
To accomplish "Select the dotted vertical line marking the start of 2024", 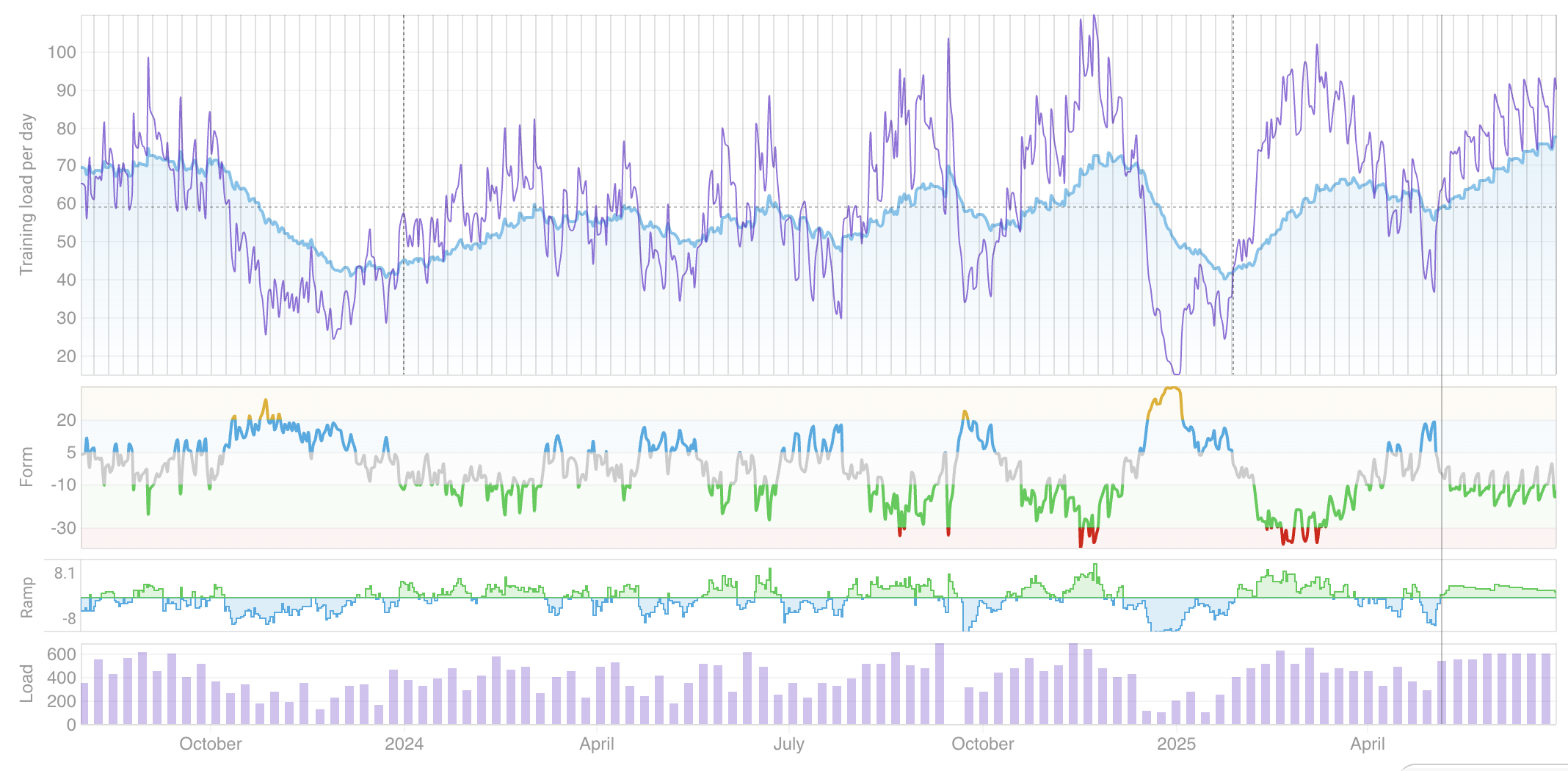I will click(x=404, y=195).
